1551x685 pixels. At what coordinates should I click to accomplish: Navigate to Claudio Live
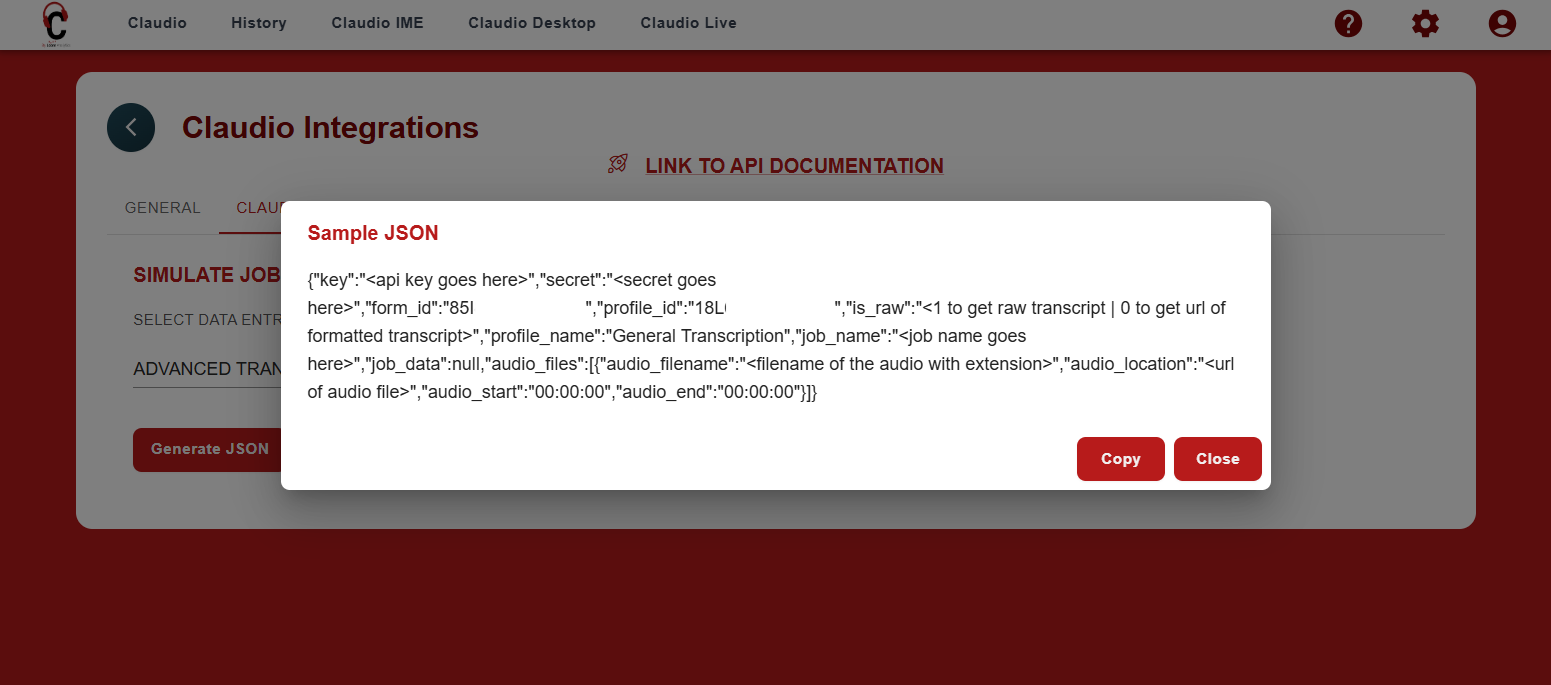(x=688, y=23)
